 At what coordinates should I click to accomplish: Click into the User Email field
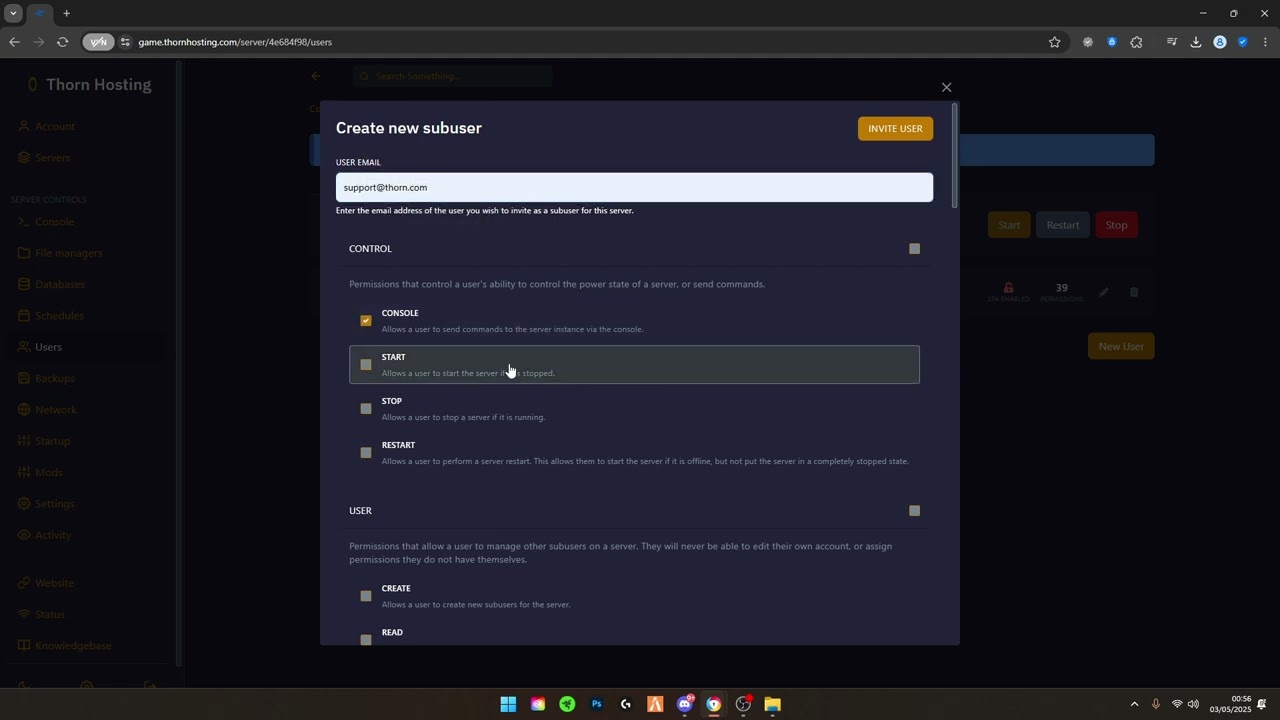click(634, 187)
